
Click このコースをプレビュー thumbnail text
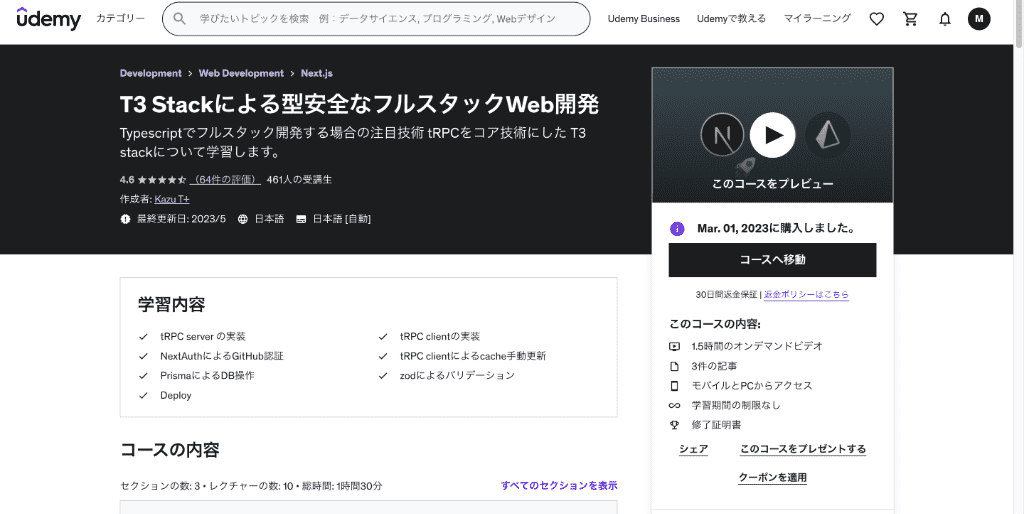[x=773, y=184]
